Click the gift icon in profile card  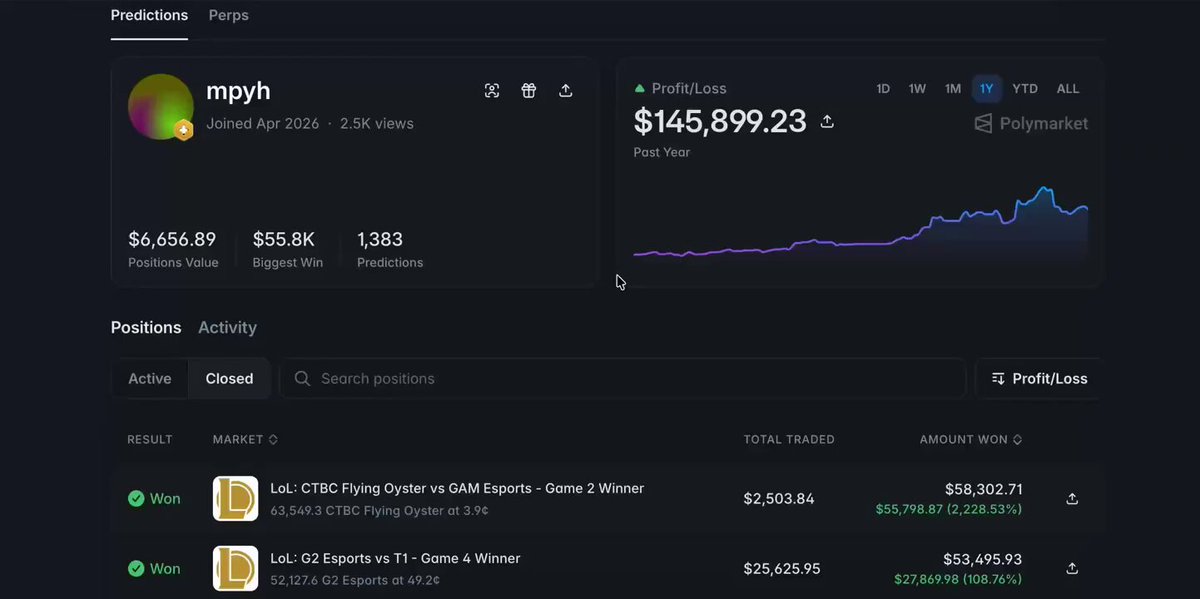tap(529, 91)
